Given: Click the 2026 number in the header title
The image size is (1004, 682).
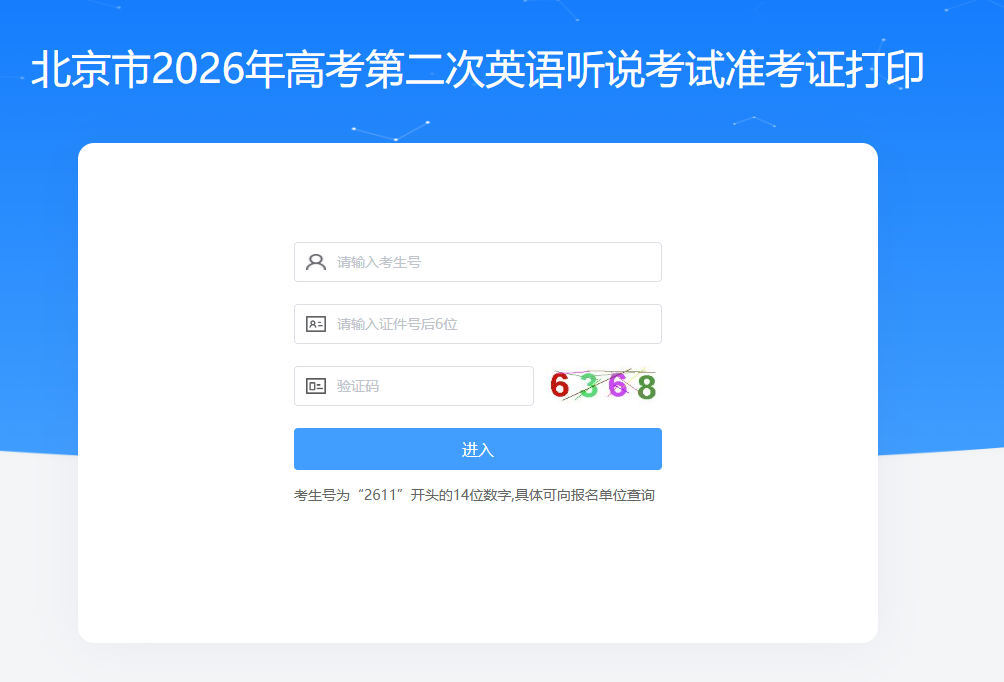Looking at the screenshot, I should click(x=198, y=69).
